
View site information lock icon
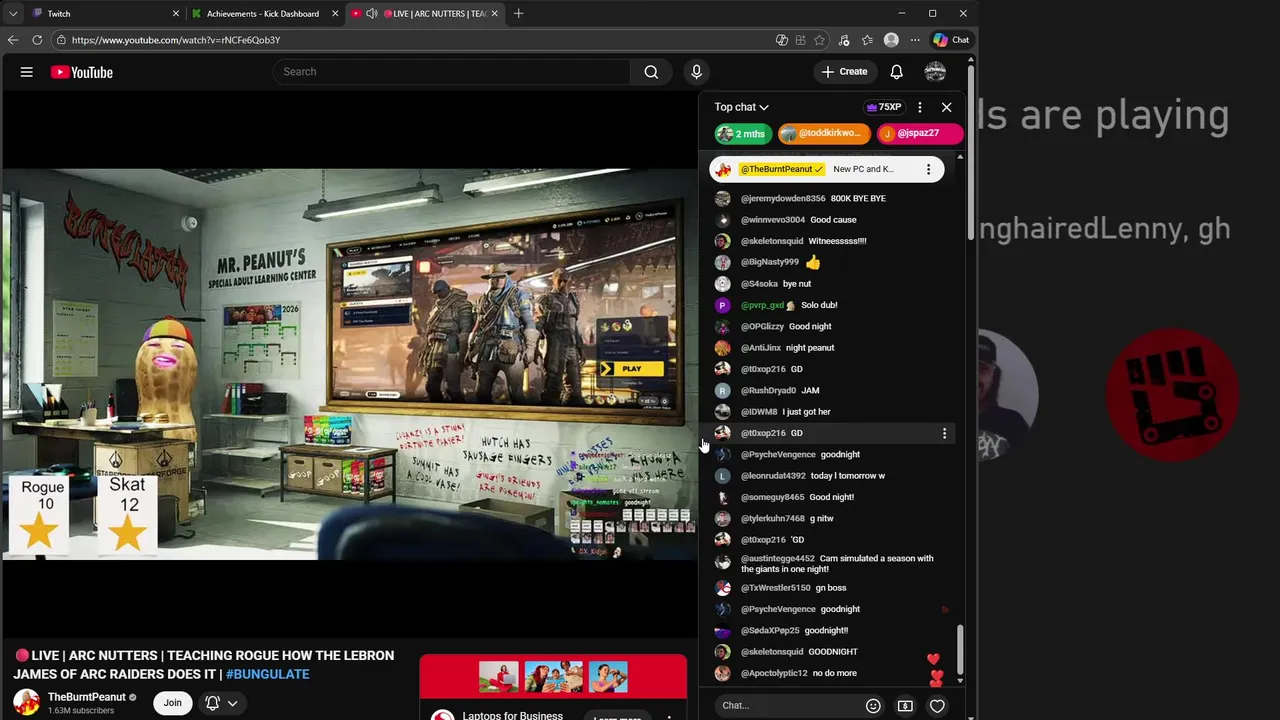pyautogui.click(x=62, y=40)
